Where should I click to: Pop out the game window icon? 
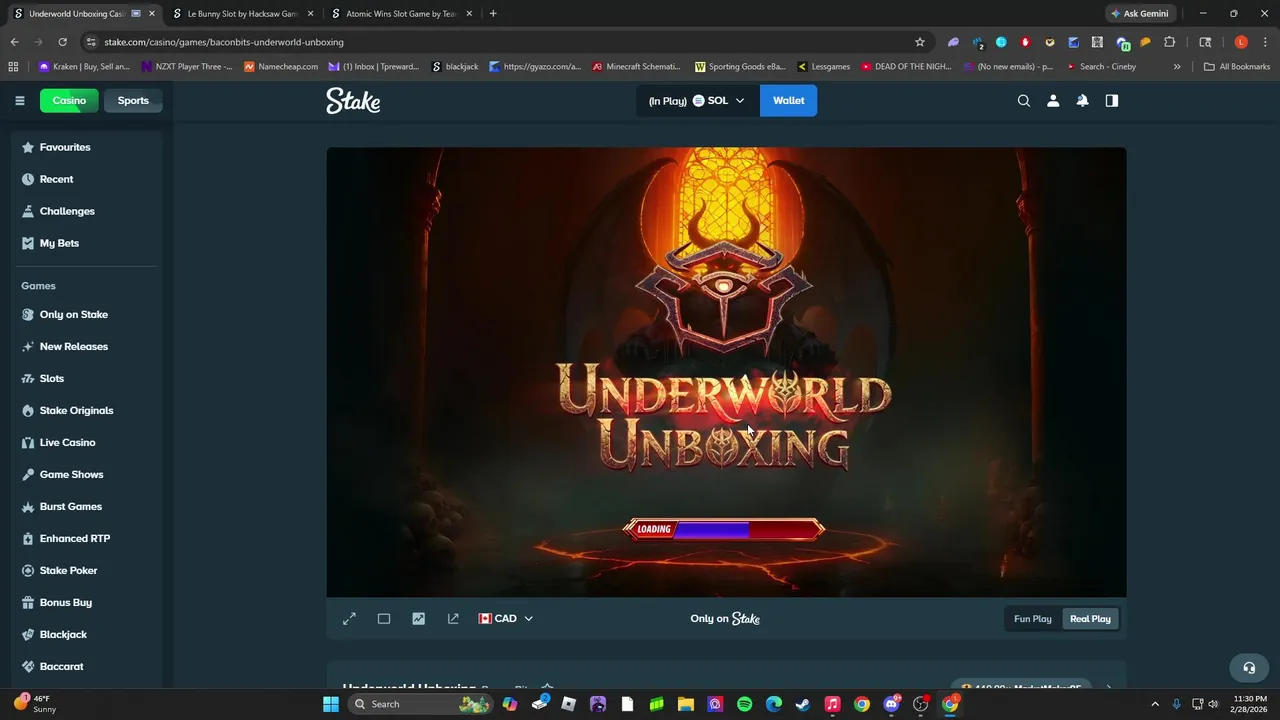453,619
